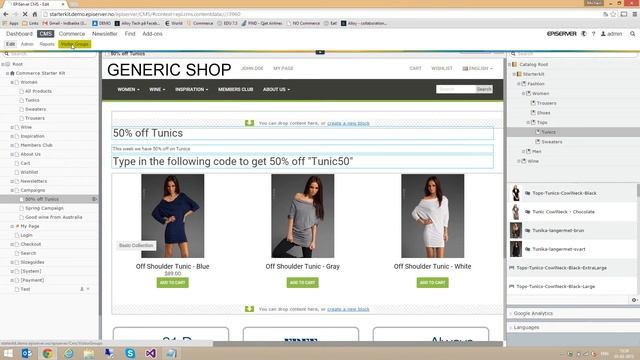Select Tunic Cowlneck - Chocolate catalog entry

click(x=563, y=212)
